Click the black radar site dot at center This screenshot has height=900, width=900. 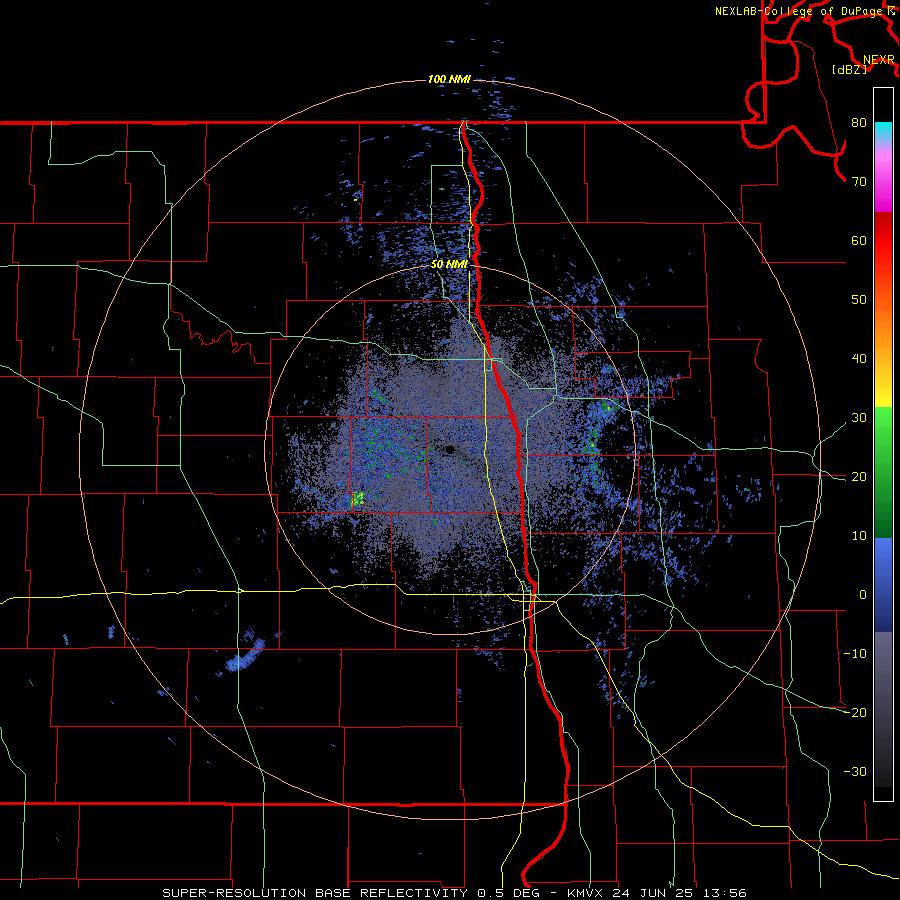pyautogui.click(x=450, y=449)
